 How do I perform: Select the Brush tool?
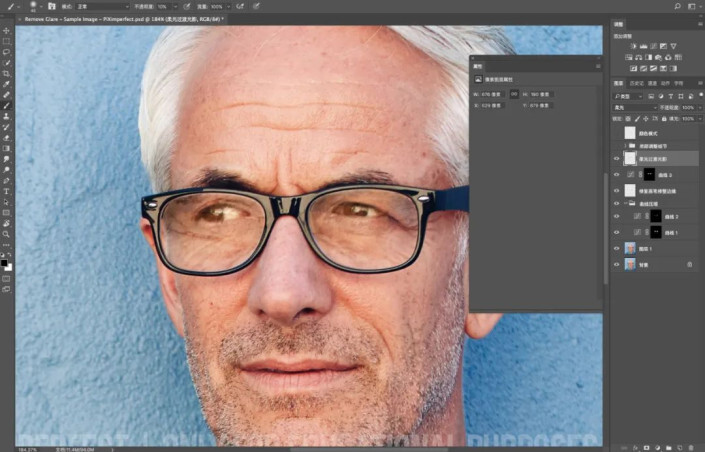pos(6,105)
